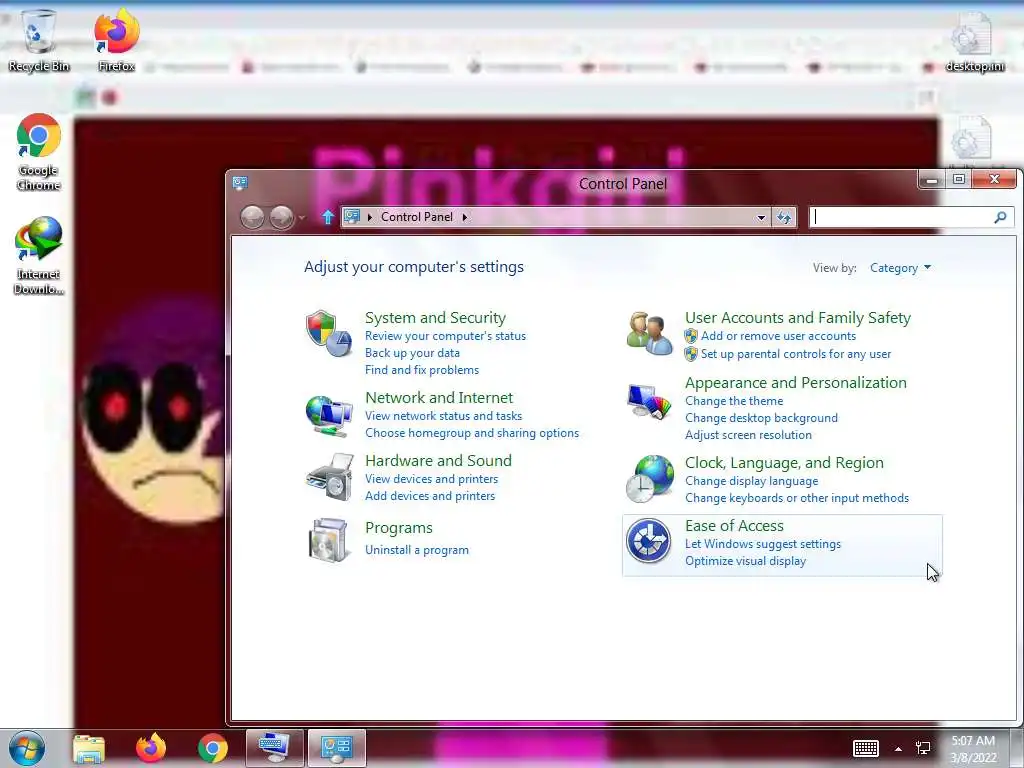
Task: Click Review your computer's status
Action: click(445, 336)
